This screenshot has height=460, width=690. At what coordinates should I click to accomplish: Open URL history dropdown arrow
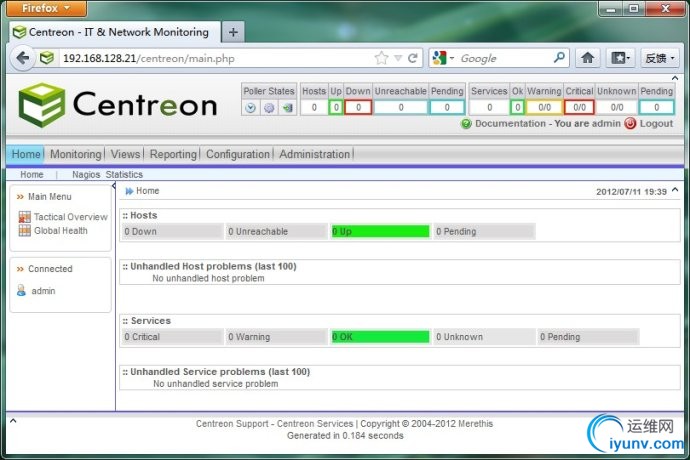point(398,58)
